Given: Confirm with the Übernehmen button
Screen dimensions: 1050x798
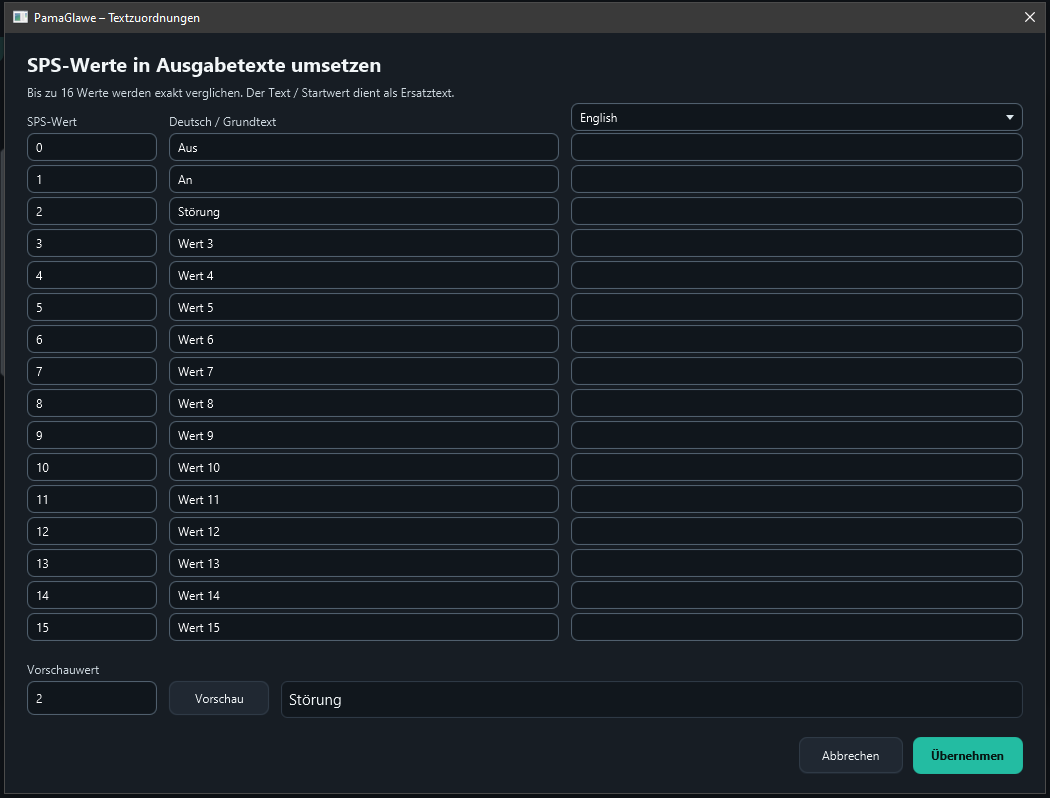Looking at the screenshot, I should point(967,755).
